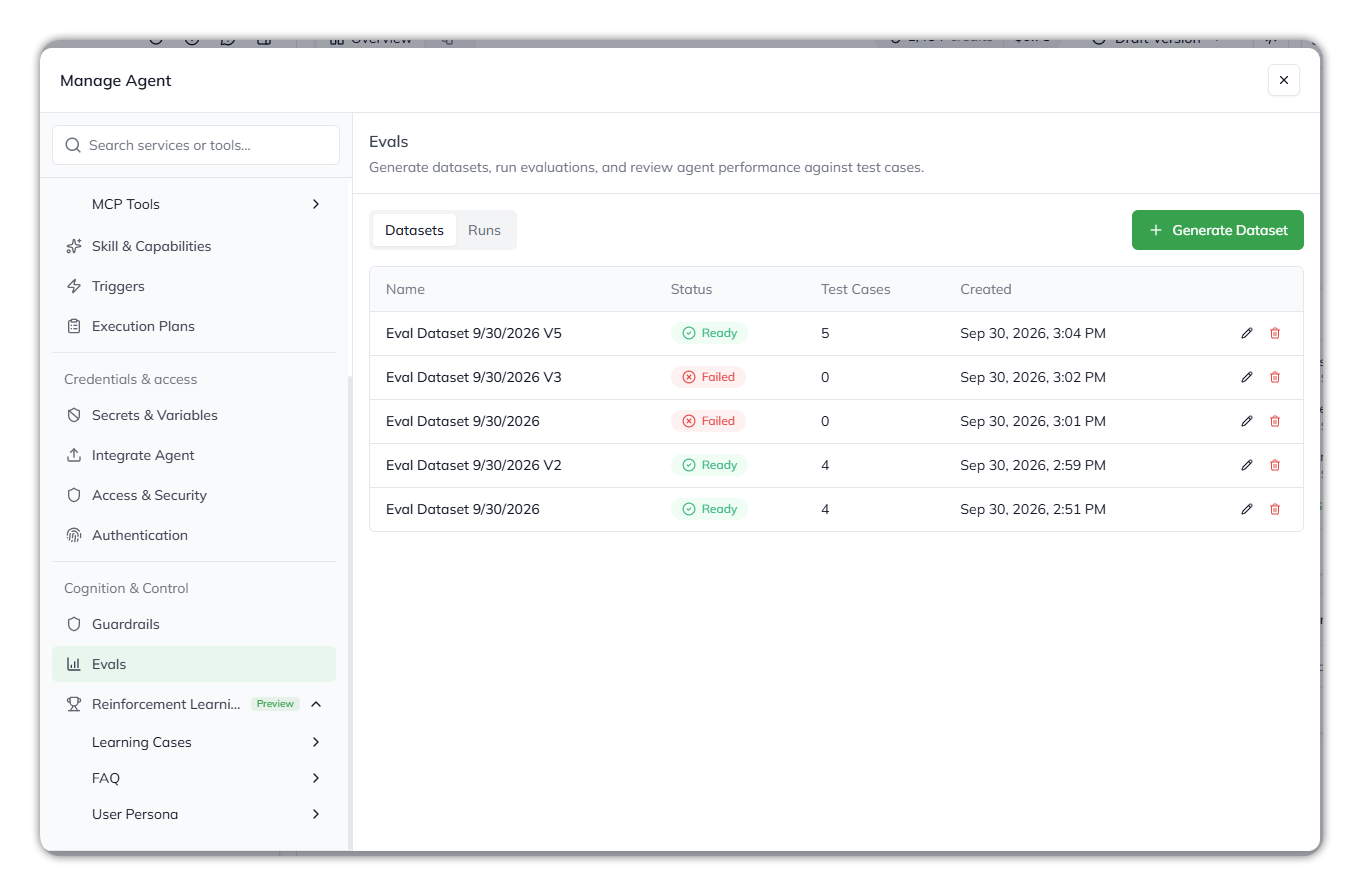The width and height of the screenshot is (1363, 896).
Task: Delete Eval Dataset 9/30/2026 V2 trash icon
Action: point(1275,465)
